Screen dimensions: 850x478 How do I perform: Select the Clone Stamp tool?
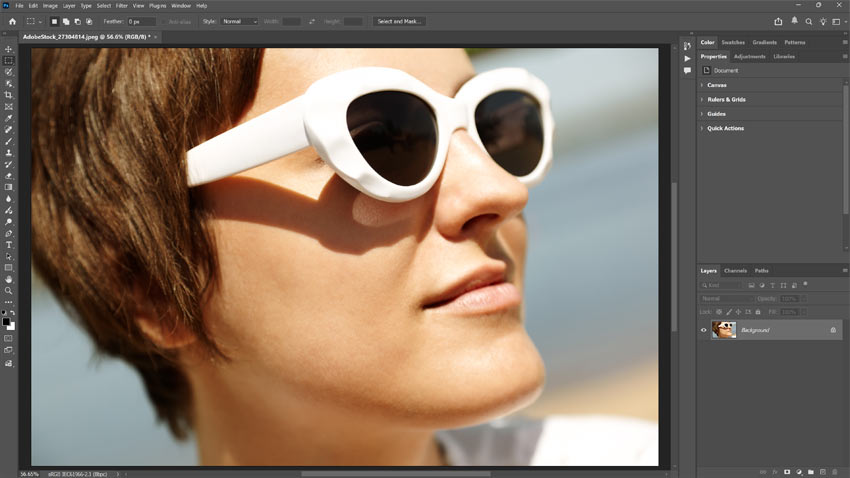tap(9, 153)
